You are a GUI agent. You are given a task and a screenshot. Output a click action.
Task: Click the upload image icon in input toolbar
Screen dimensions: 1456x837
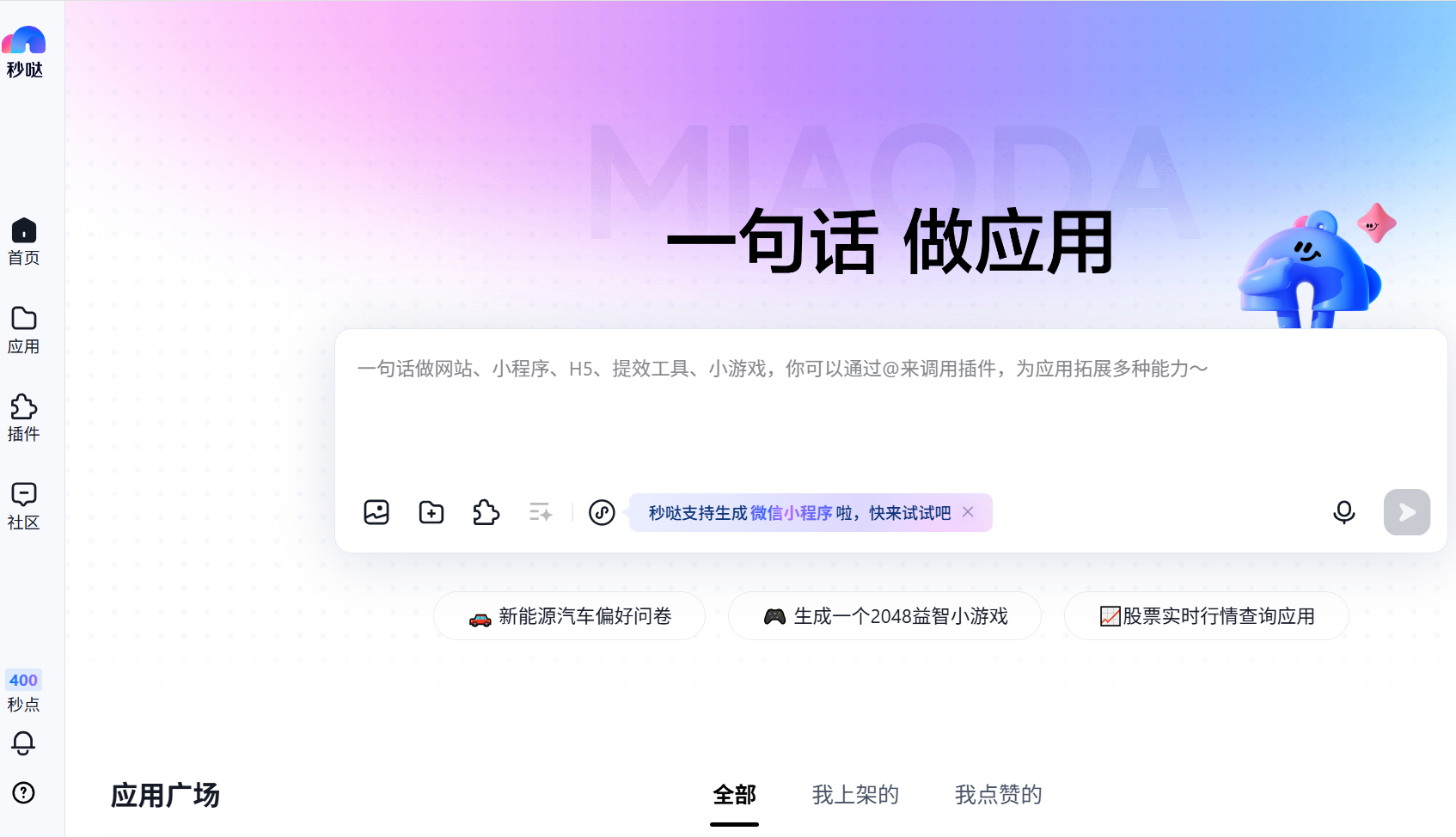coord(376,512)
